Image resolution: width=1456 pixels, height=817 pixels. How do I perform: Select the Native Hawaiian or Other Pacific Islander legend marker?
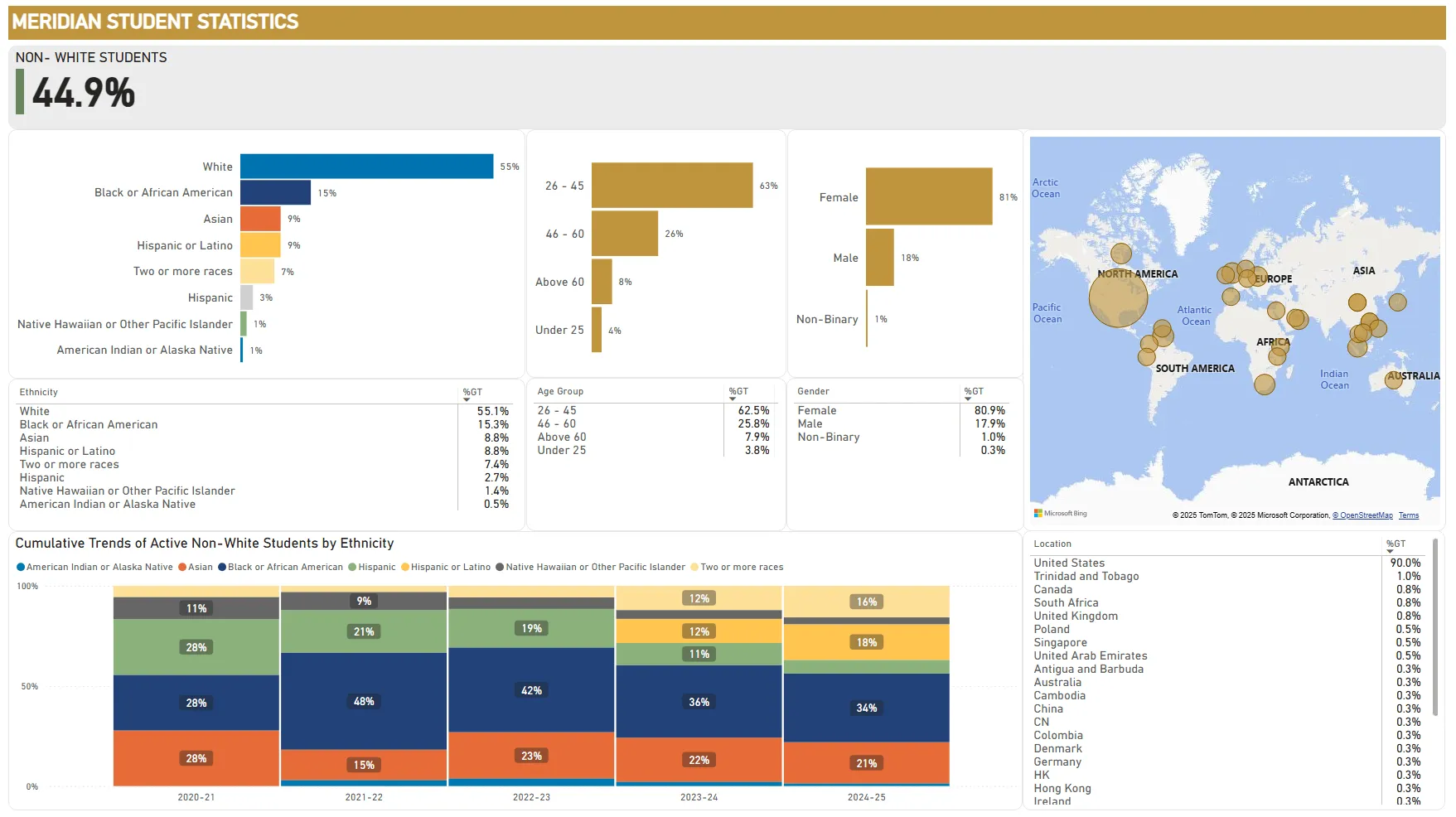pyautogui.click(x=500, y=568)
